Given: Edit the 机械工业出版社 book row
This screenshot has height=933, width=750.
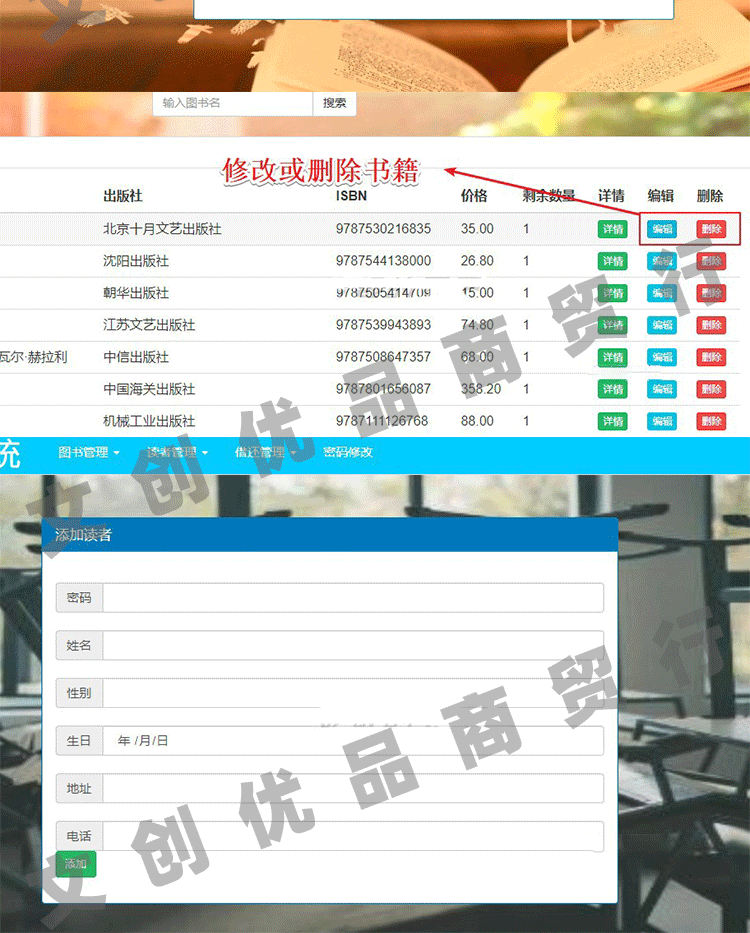Looking at the screenshot, I should [662, 421].
